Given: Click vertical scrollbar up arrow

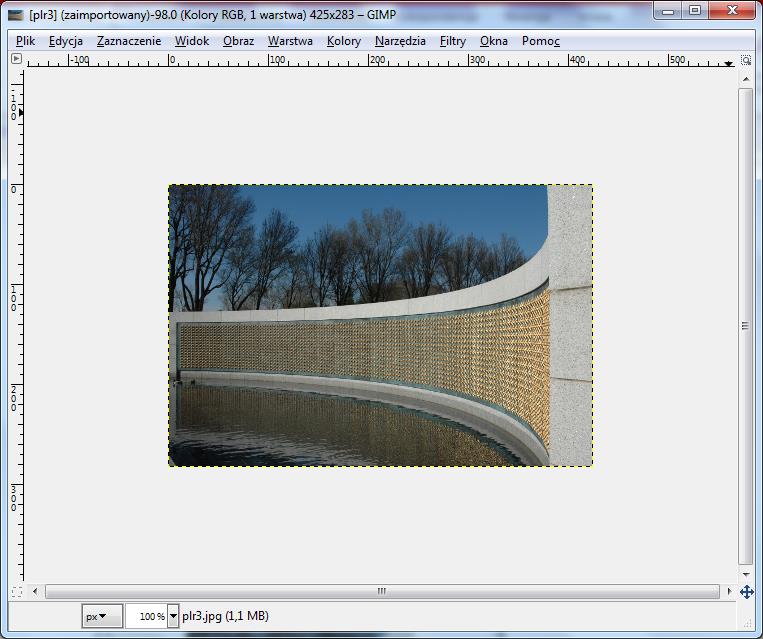Looking at the screenshot, I should click(745, 79).
